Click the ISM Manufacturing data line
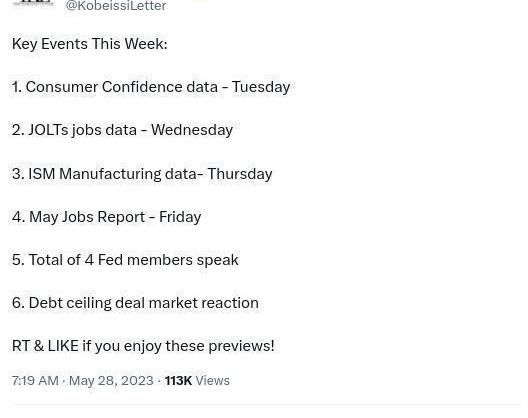The height and width of the screenshot is (418, 528). pos(142,174)
